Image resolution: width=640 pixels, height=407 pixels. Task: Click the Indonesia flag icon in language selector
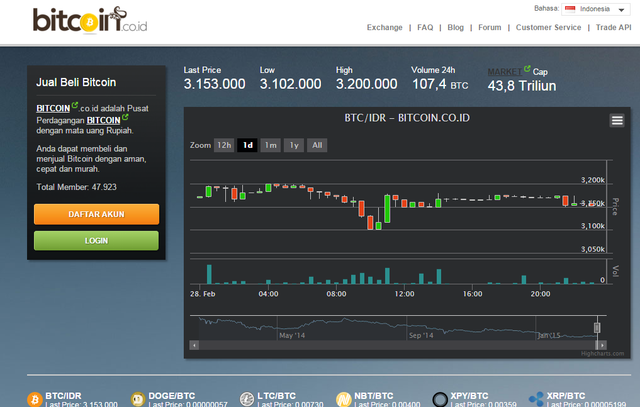coord(570,9)
